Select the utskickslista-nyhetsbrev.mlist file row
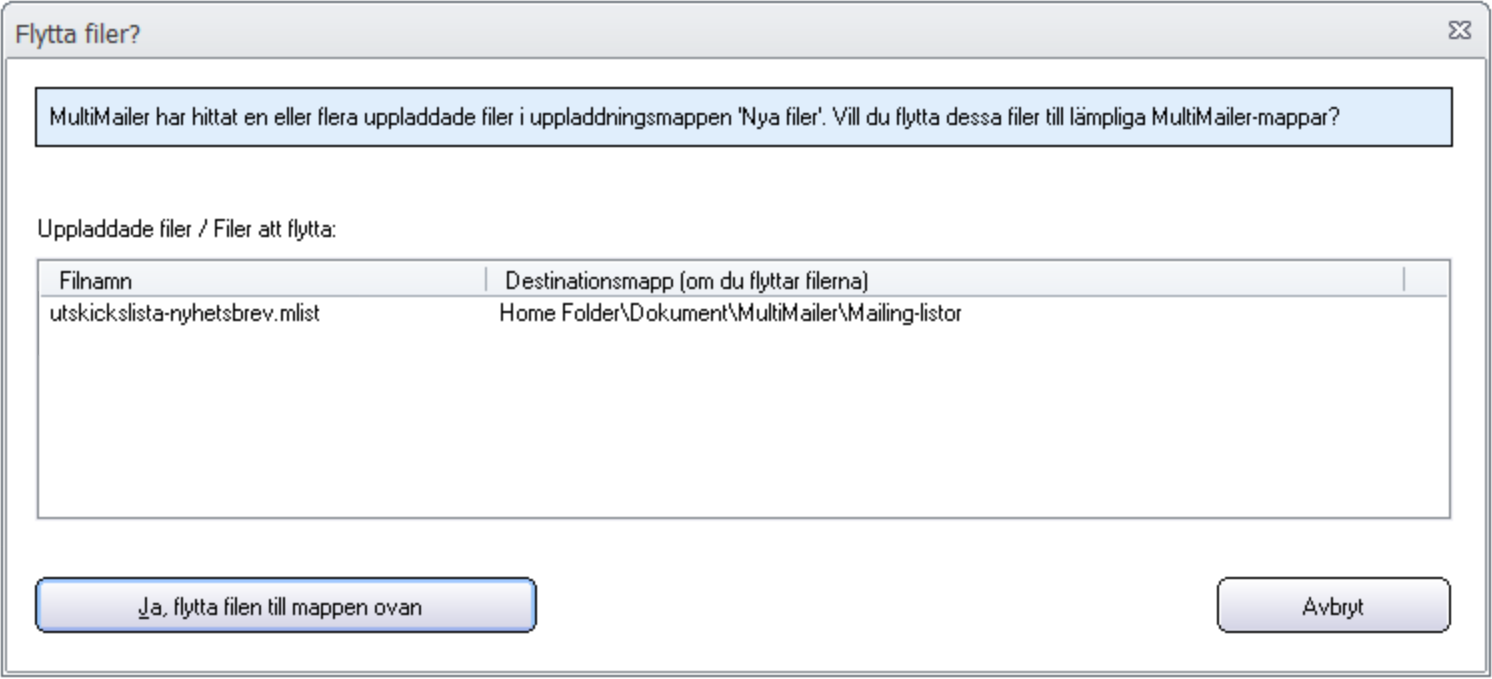1492x679 pixels. [x=742, y=314]
